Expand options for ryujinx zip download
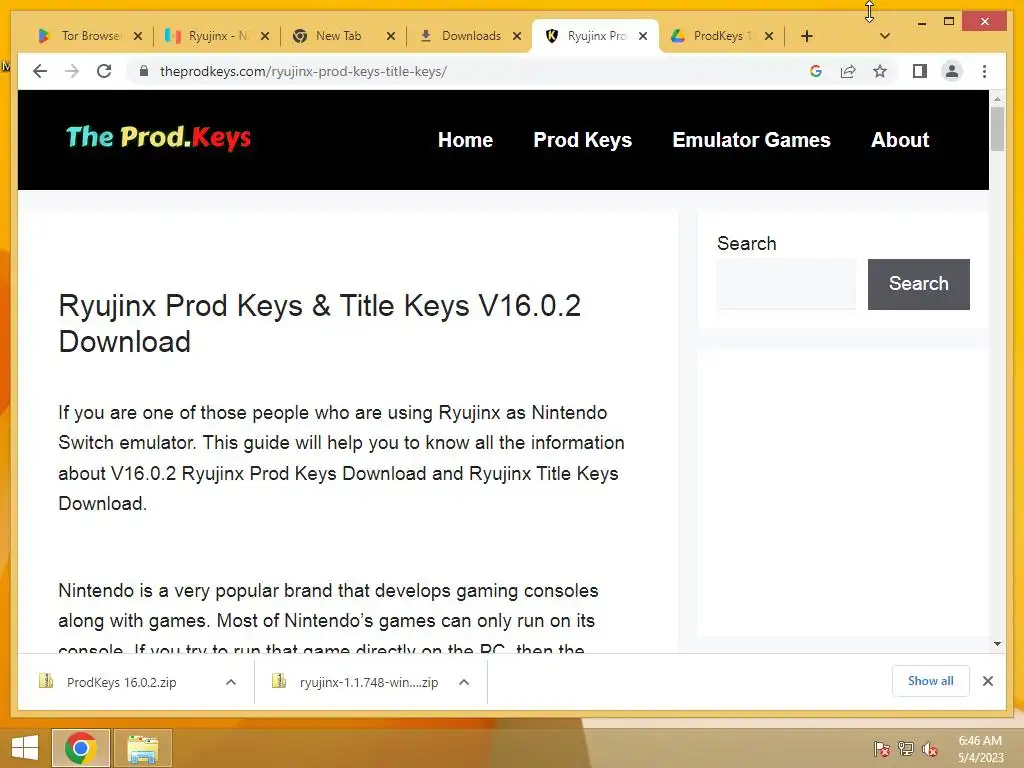The image size is (1024, 768). [464, 682]
